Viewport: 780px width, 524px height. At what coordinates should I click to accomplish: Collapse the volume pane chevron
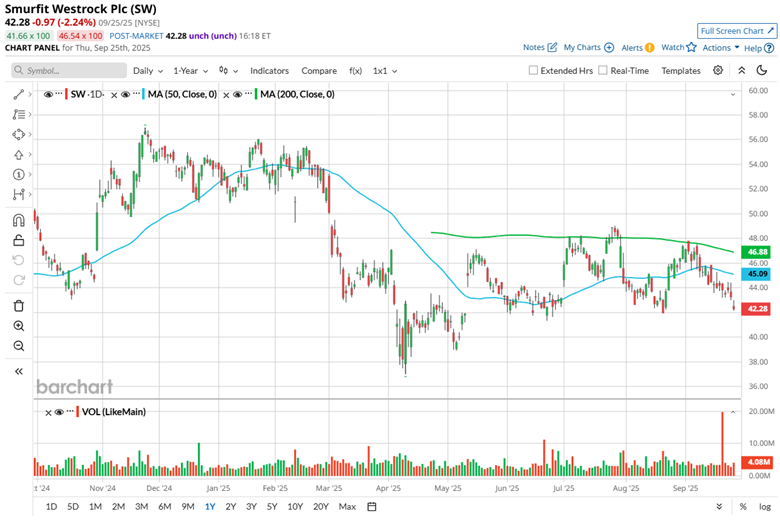pos(733,412)
